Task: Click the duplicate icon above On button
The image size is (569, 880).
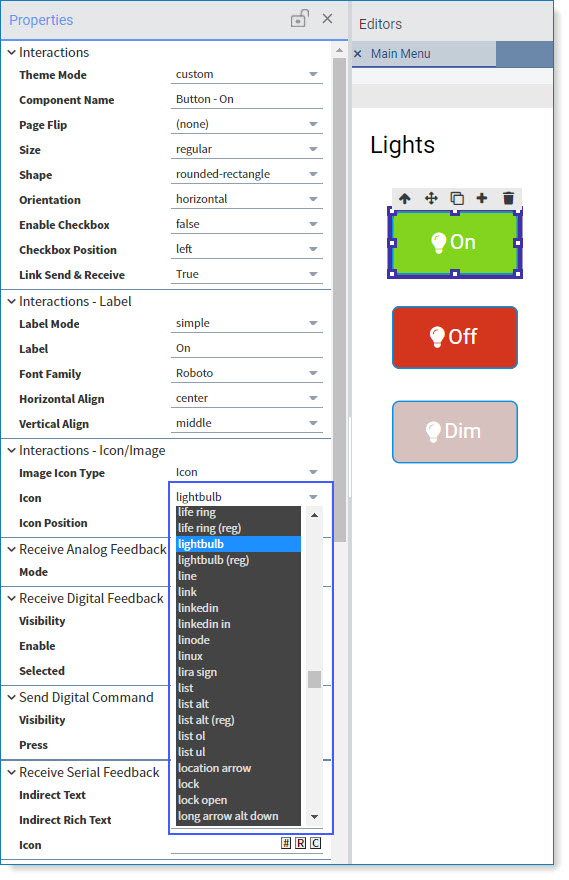Action: click(457, 198)
